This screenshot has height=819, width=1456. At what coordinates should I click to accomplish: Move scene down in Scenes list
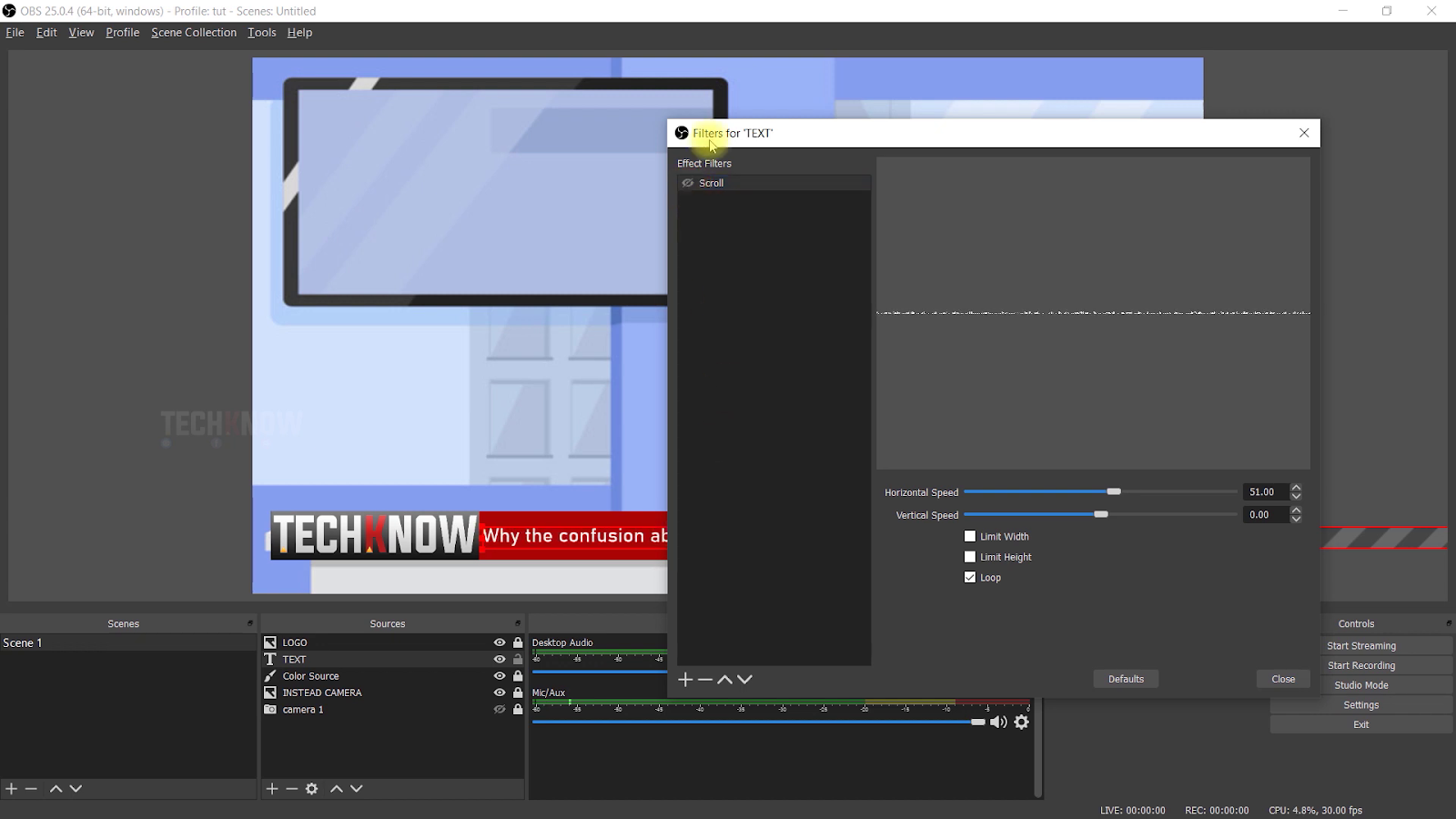click(76, 789)
